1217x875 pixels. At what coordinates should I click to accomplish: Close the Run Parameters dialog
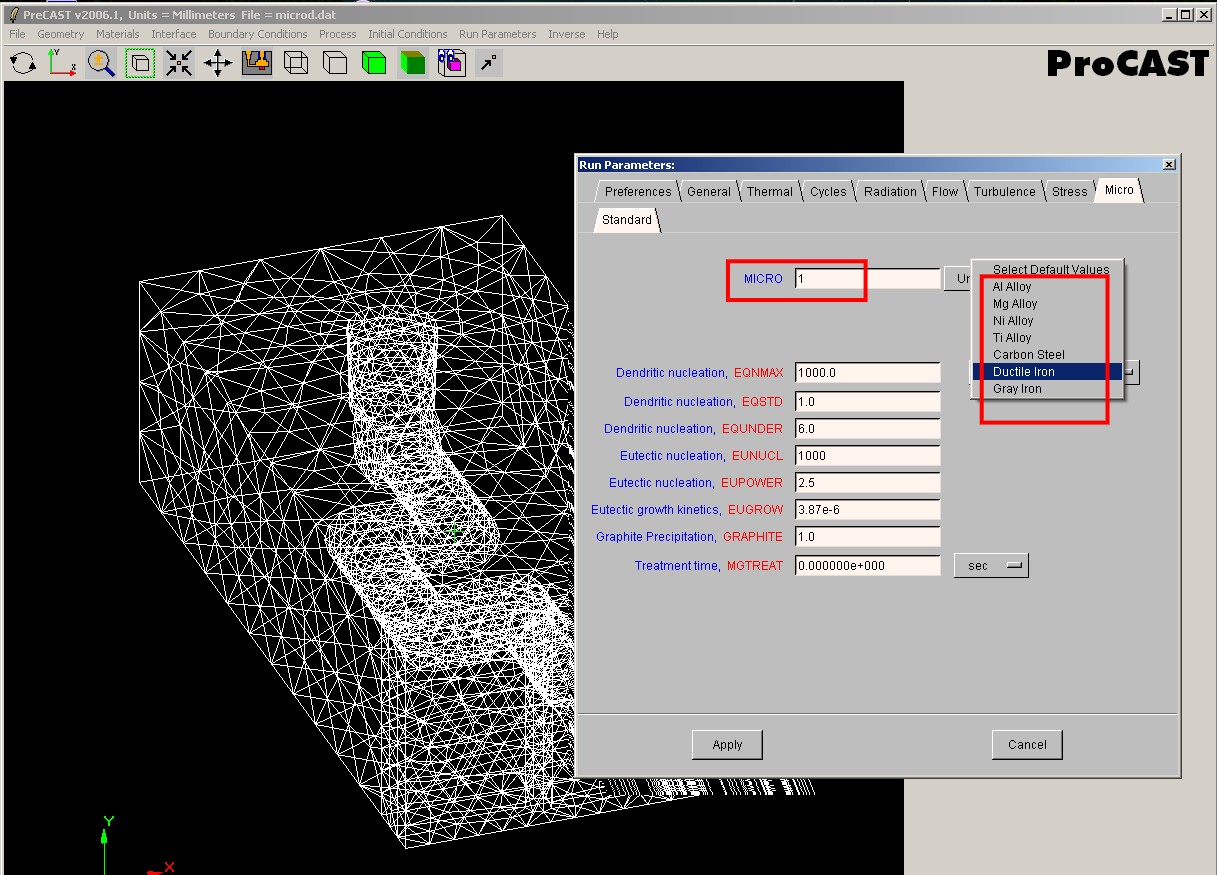coord(1169,165)
